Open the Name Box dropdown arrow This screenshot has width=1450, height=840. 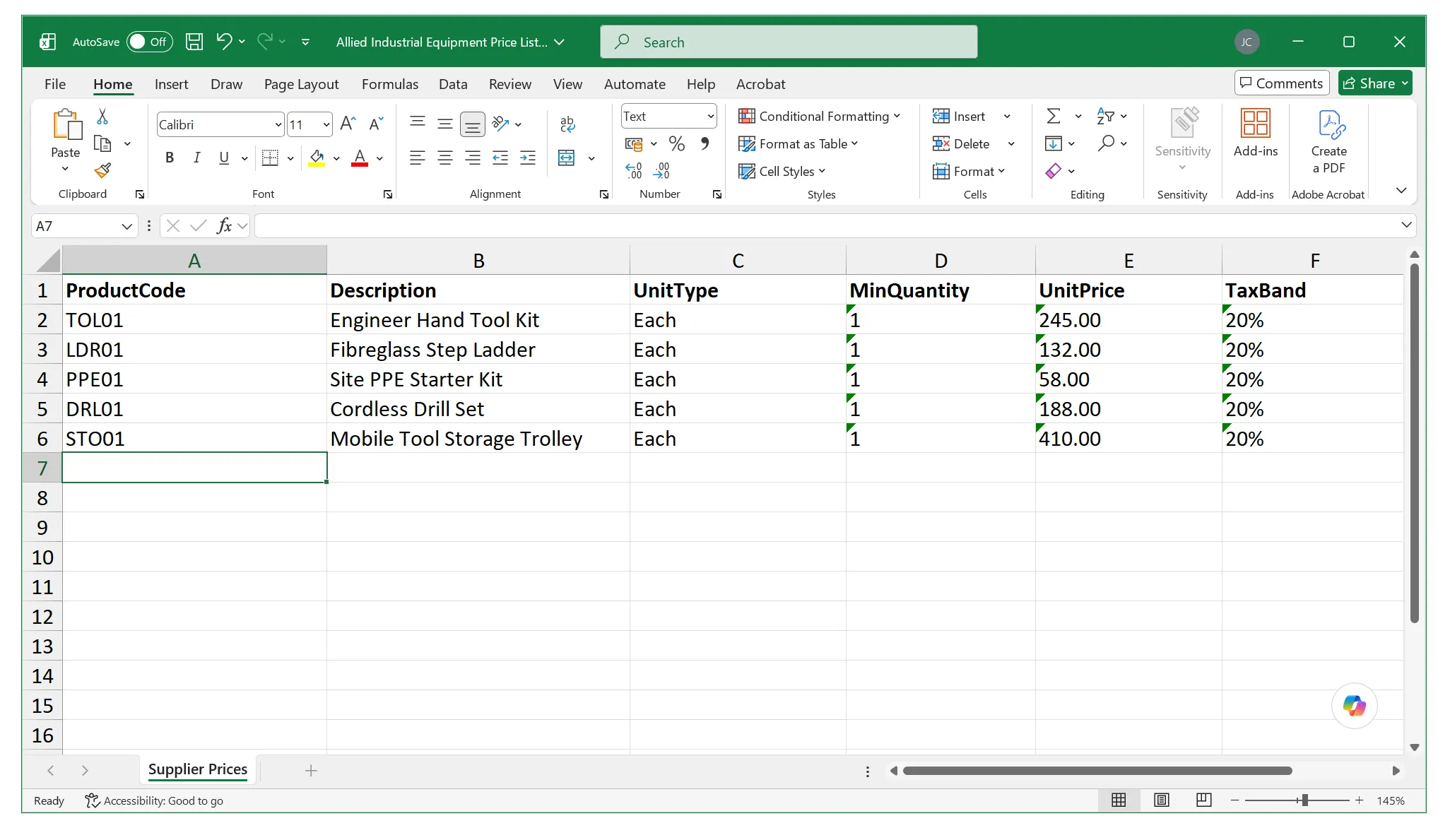click(x=127, y=226)
